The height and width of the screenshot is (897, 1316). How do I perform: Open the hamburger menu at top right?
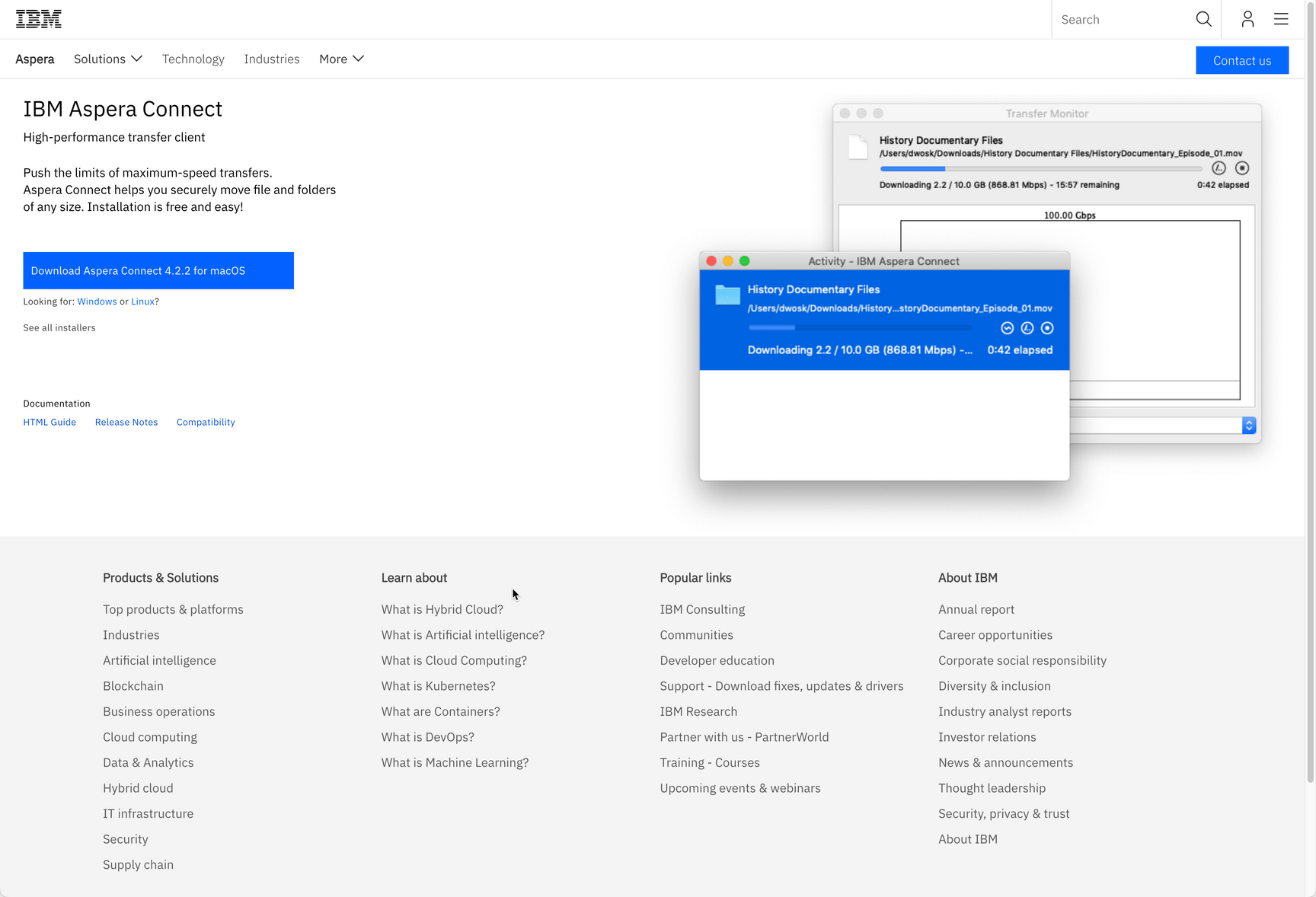[x=1280, y=19]
